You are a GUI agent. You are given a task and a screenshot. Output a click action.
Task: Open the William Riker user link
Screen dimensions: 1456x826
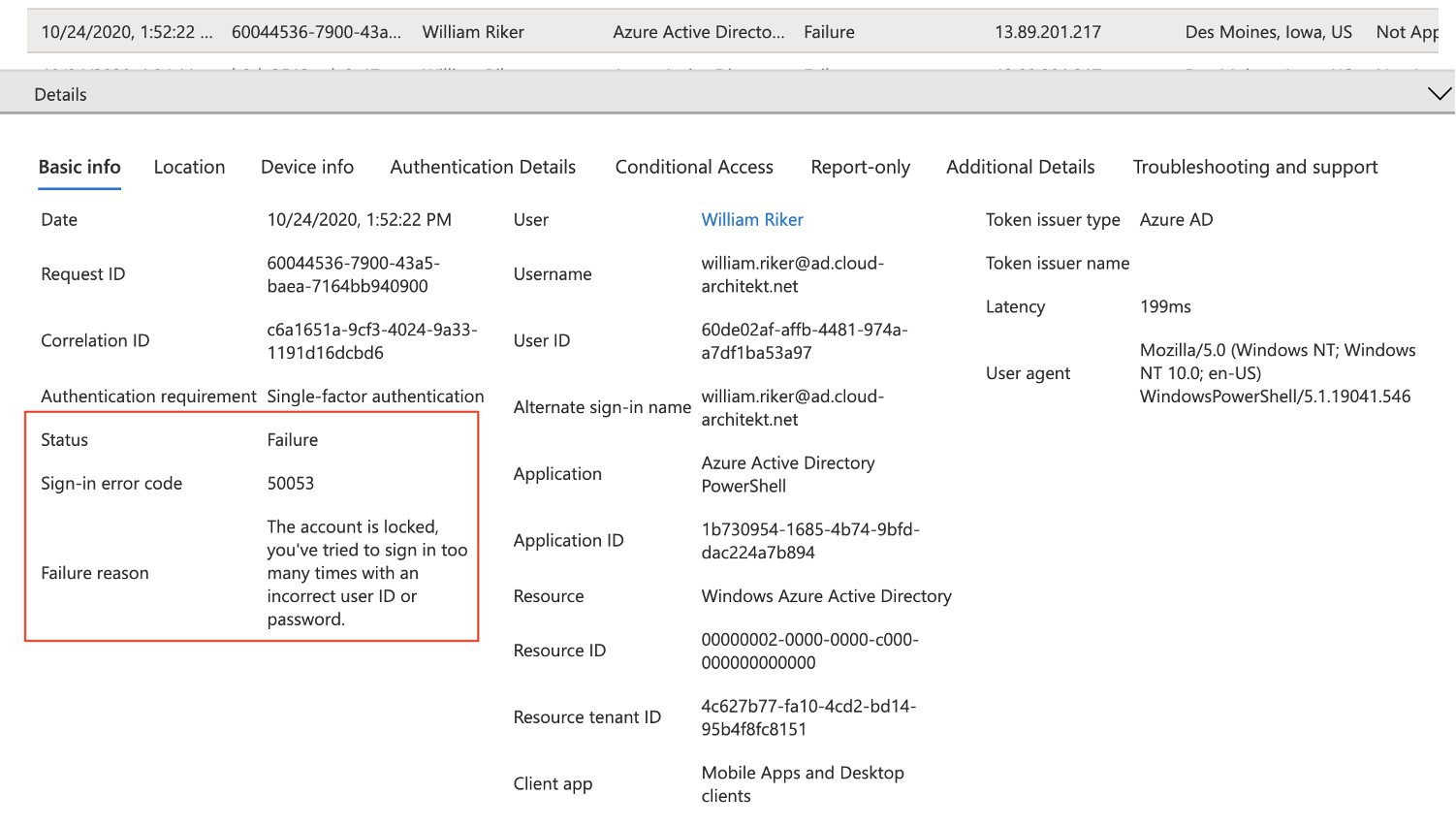coord(752,220)
